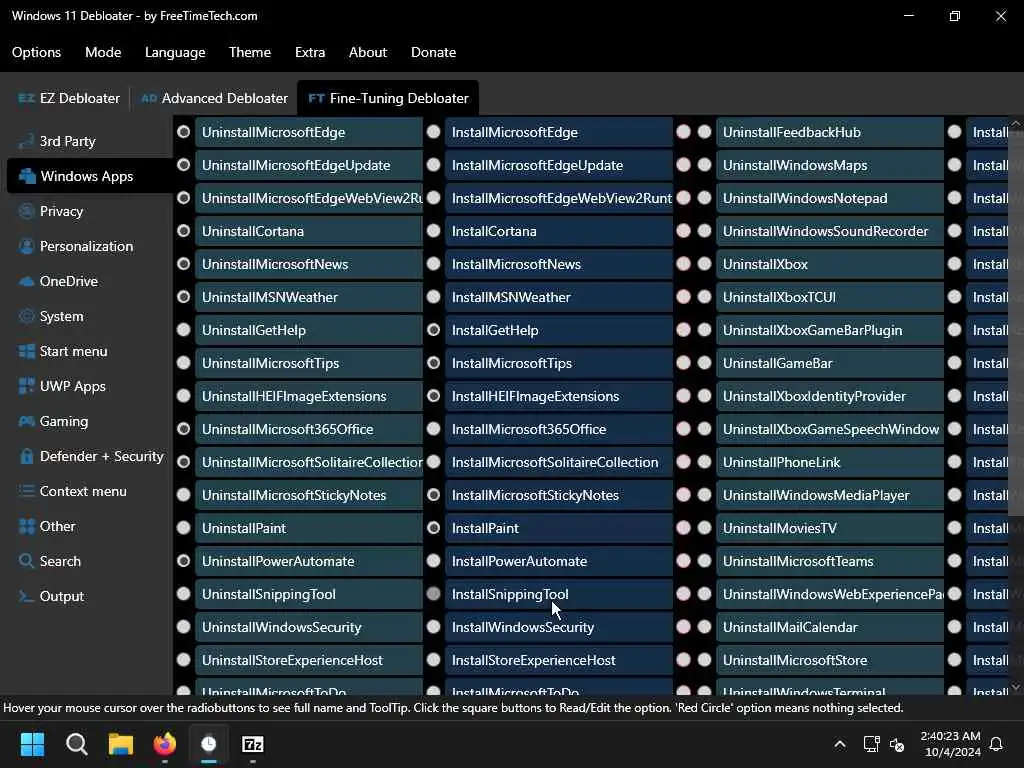Open the Defender + Security section

pyautogui.click(x=91, y=456)
